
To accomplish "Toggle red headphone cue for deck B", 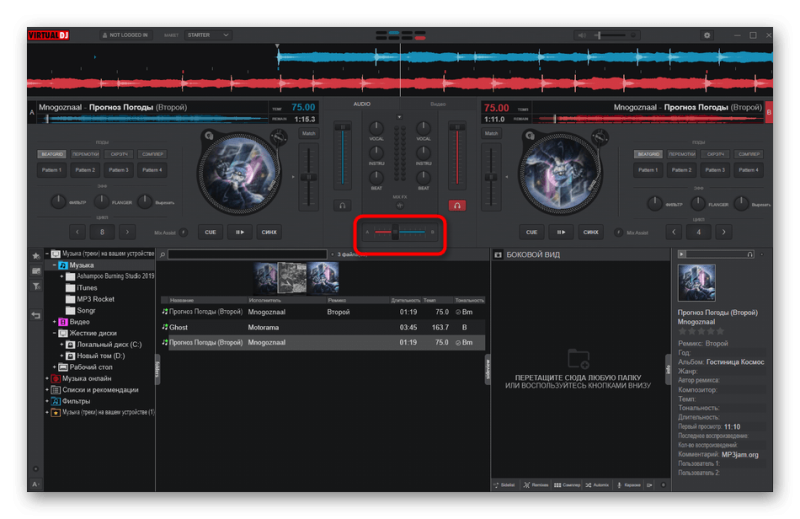I will click(457, 206).
